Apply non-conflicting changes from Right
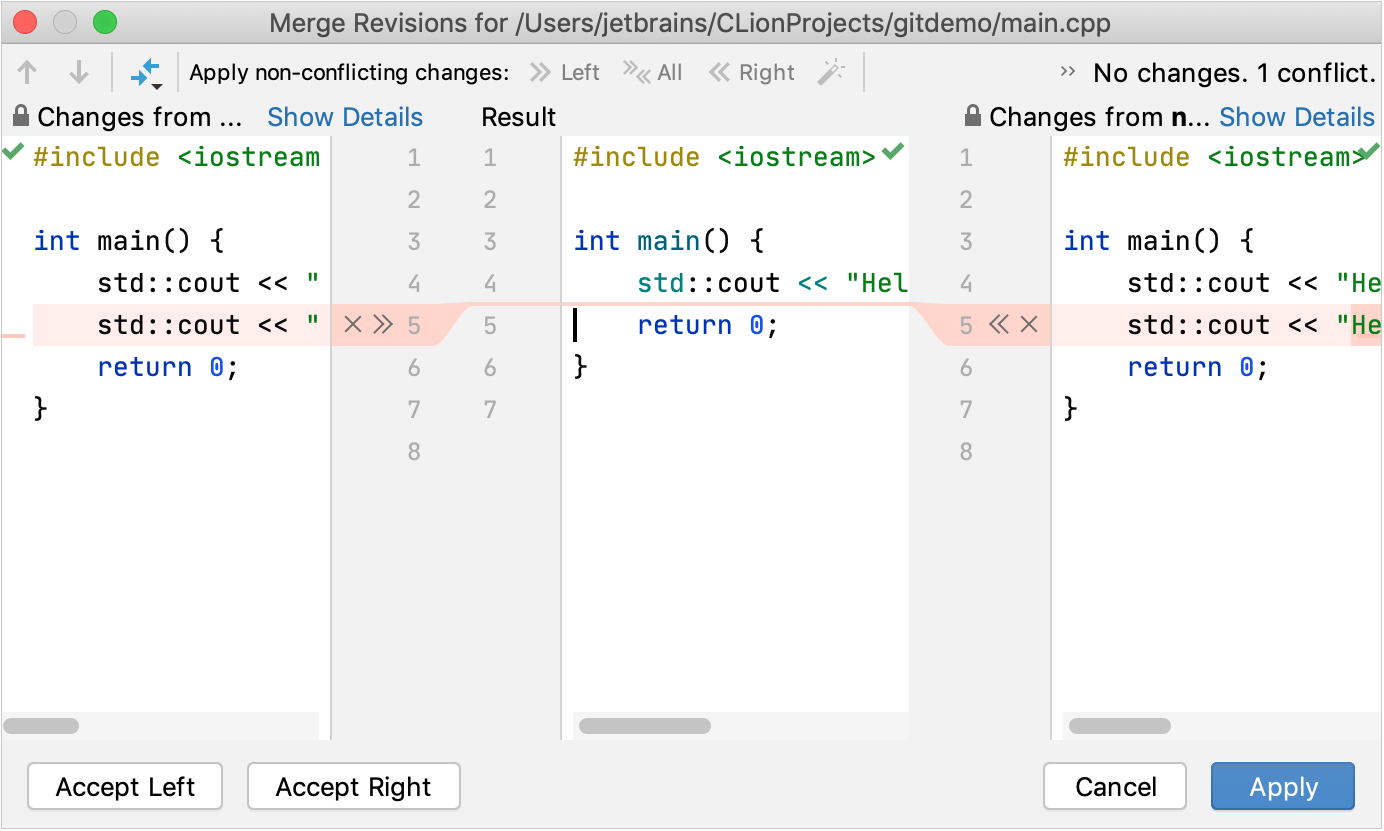 pos(751,71)
